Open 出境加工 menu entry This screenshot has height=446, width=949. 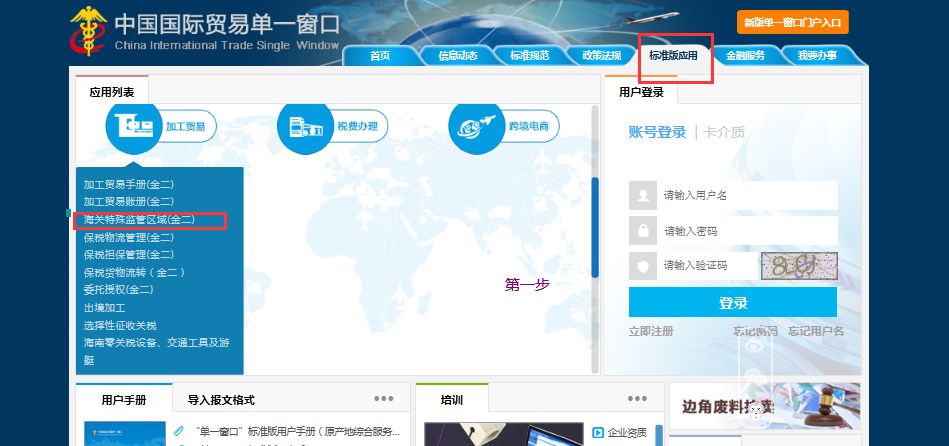104,308
